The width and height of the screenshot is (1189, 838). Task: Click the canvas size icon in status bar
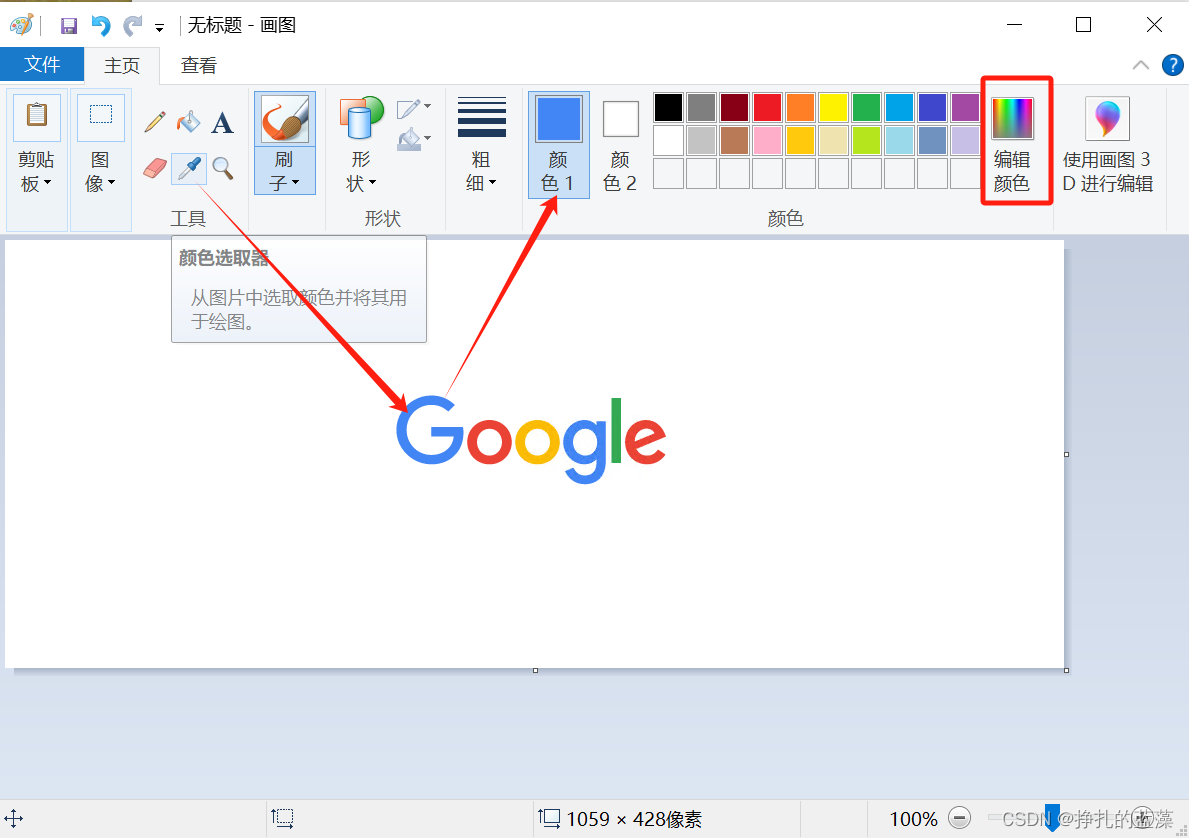pyautogui.click(x=549, y=818)
